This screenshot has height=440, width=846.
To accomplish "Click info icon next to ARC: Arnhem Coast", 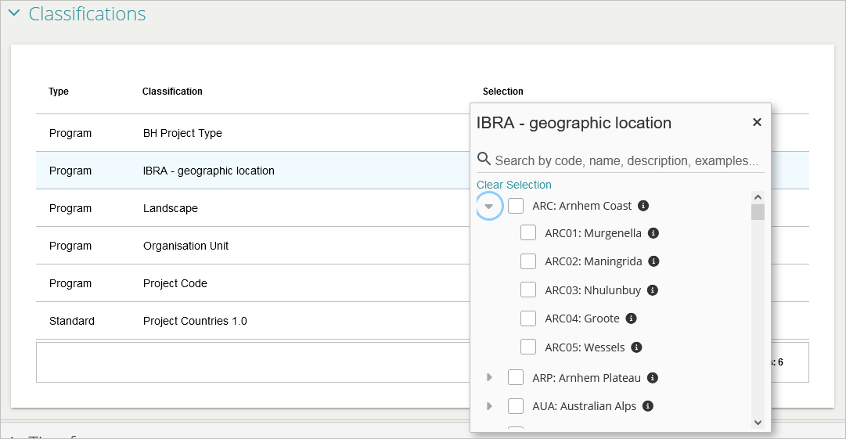I will coord(643,206).
